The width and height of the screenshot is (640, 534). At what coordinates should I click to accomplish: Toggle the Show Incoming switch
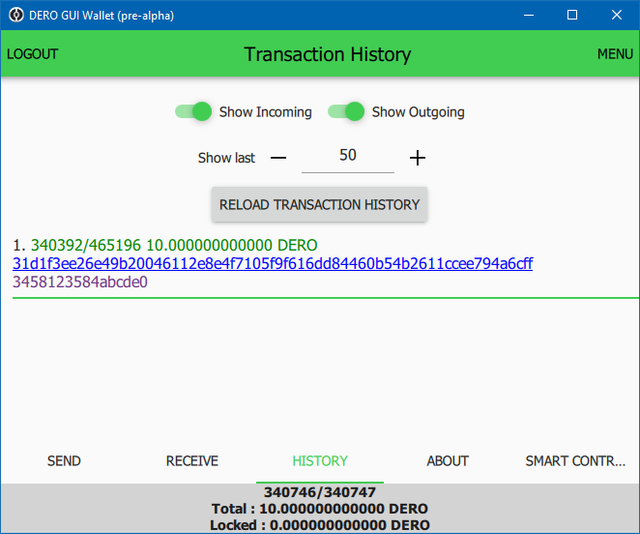(x=193, y=111)
